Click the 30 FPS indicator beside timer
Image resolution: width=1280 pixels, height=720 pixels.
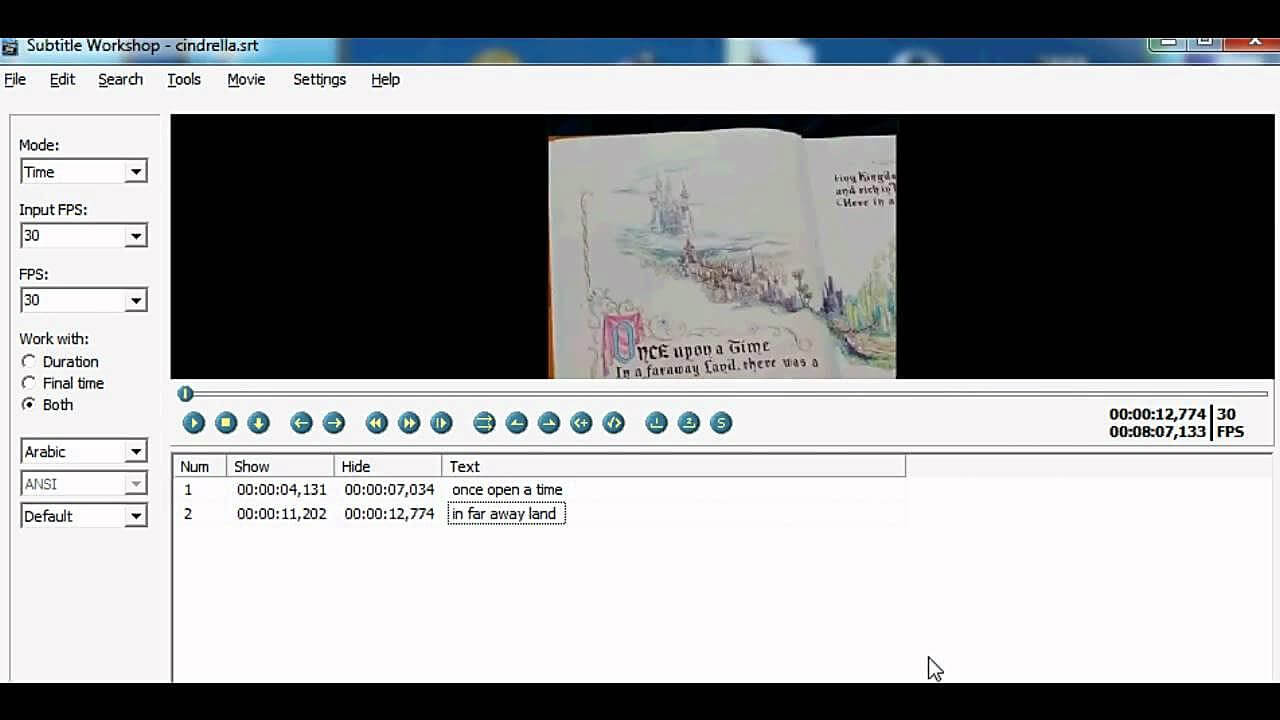(x=1230, y=423)
